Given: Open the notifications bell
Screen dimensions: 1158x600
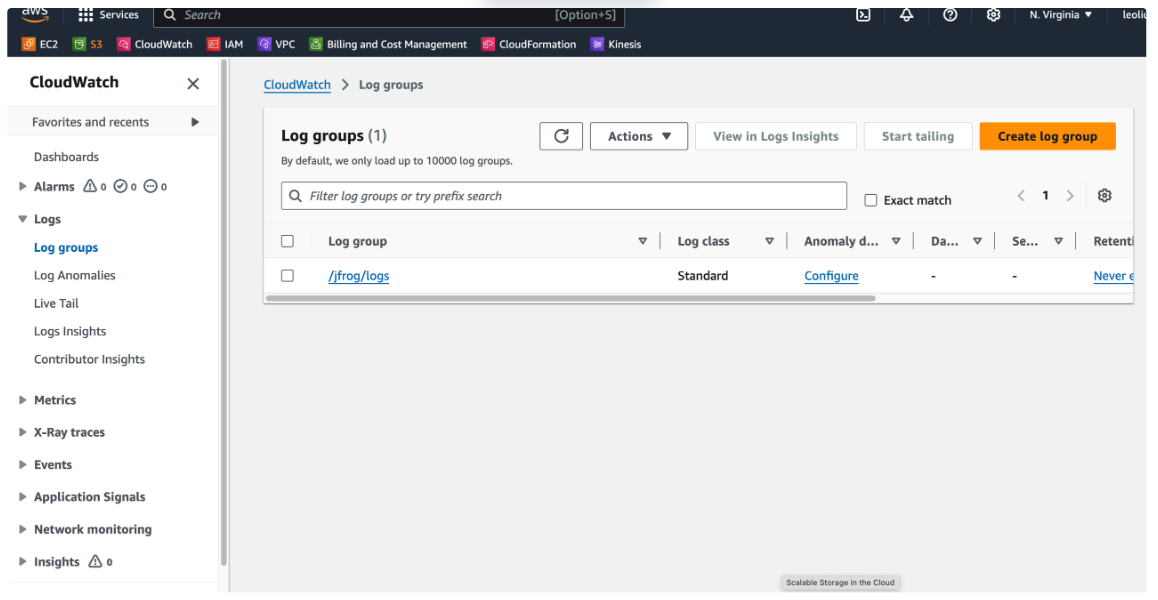Looking at the screenshot, I should pos(906,14).
